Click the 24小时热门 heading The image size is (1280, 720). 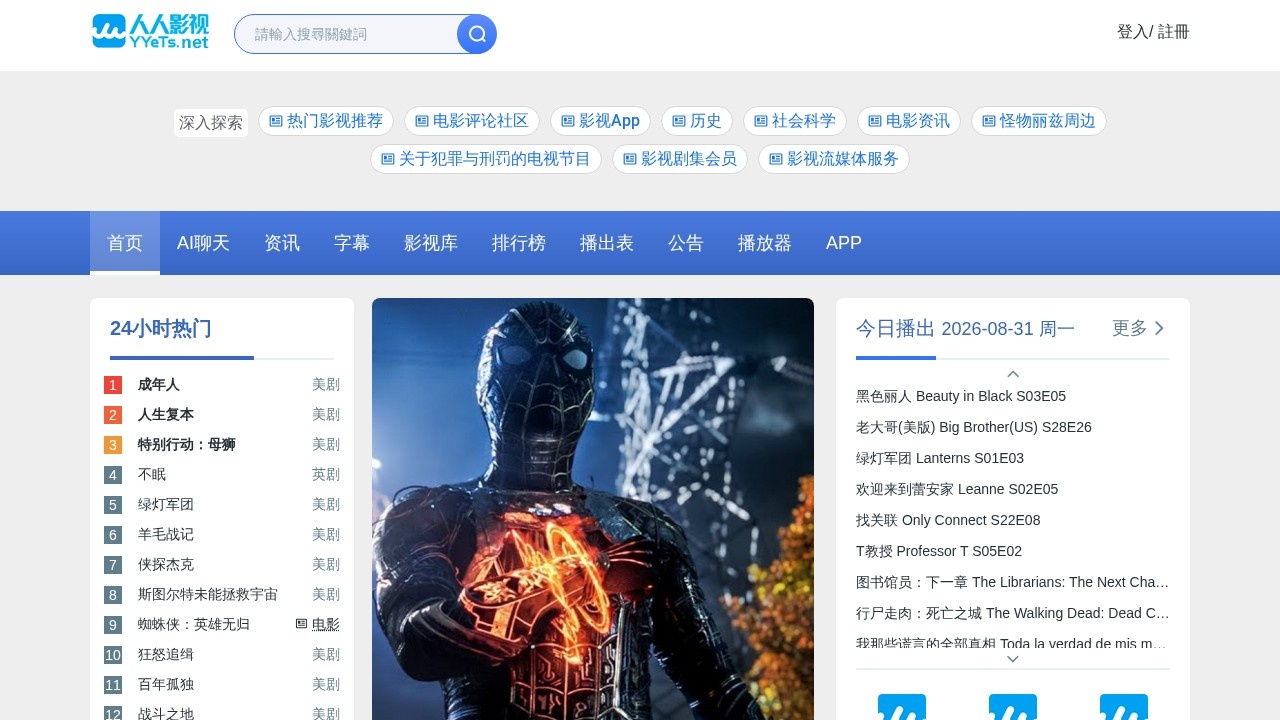[160, 328]
